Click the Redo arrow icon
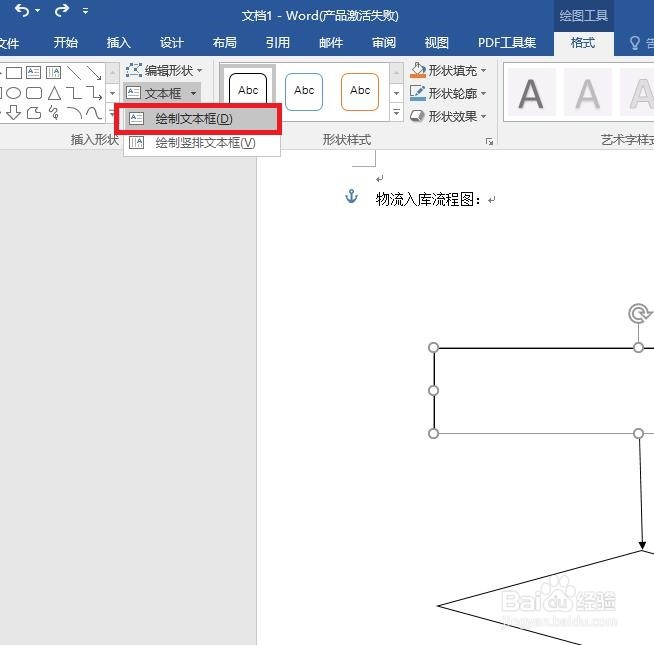Viewport: 654px width, 645px height. pos(62,10)
